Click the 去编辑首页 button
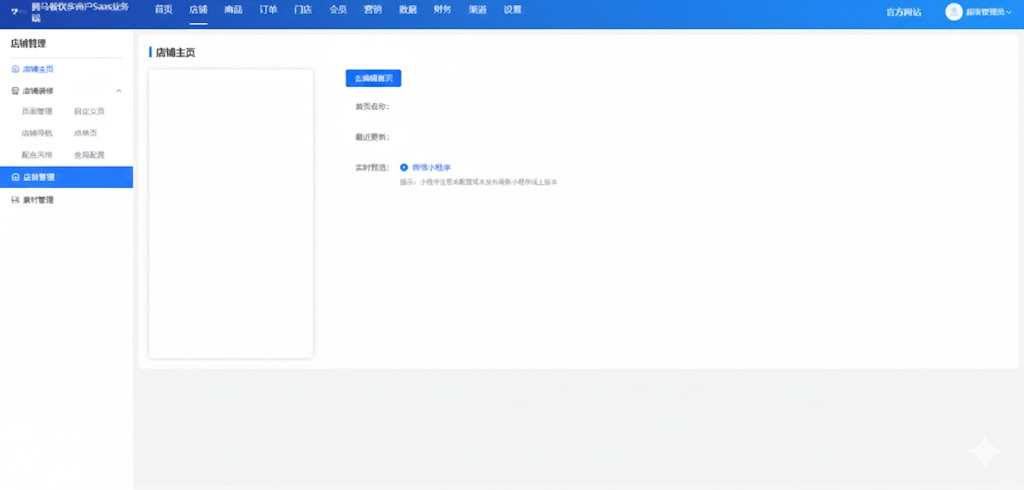Image resolution: width=1024 pixels, height=490 pixels. coord(373,78)
